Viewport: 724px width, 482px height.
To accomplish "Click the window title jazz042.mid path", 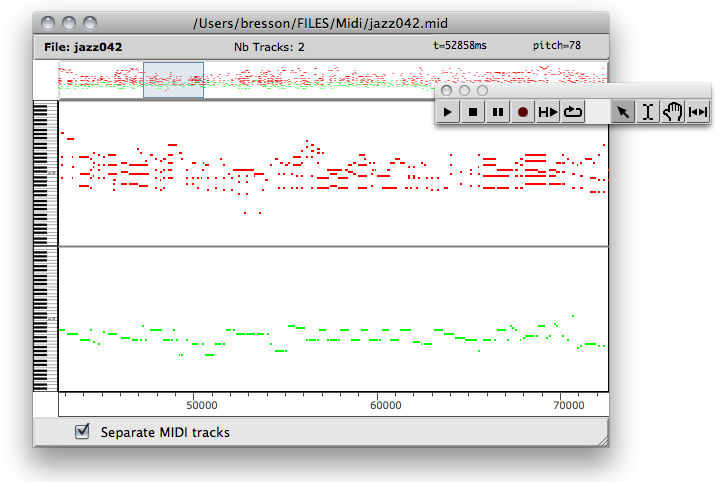I will tap(320, 23).
